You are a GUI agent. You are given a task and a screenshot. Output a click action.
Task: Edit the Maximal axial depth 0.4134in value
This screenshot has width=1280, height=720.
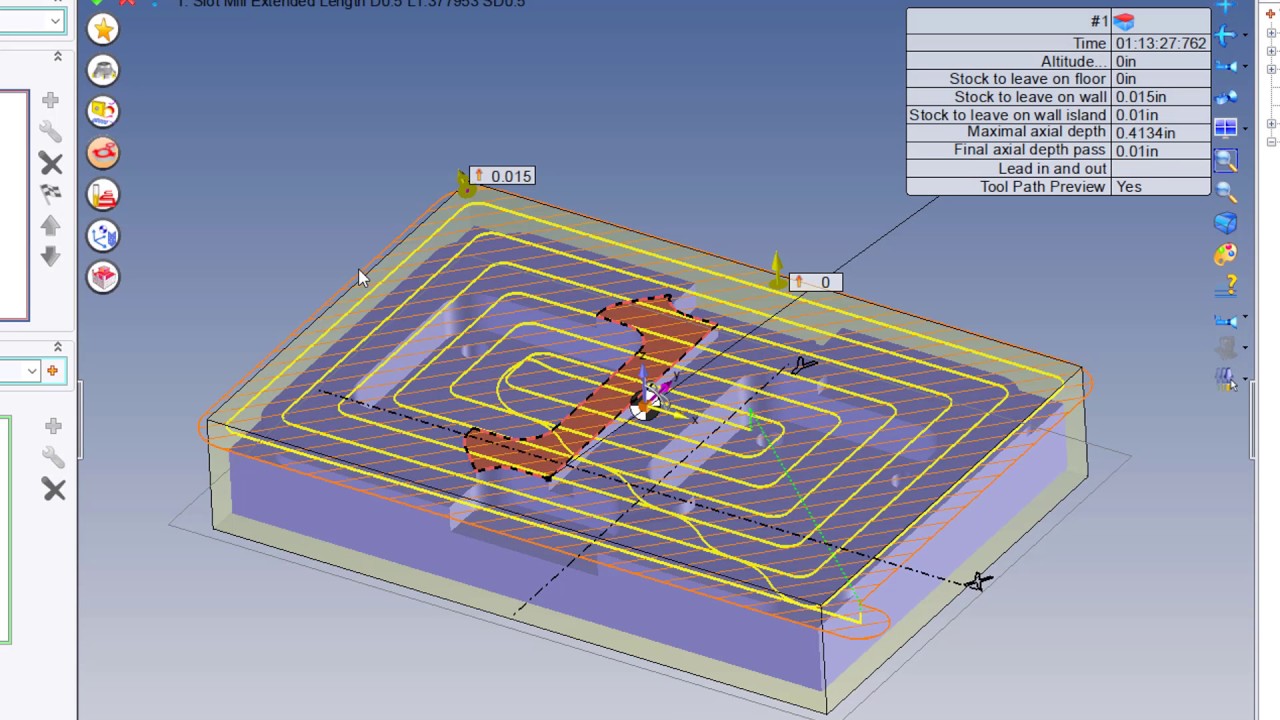[1160, 133]
